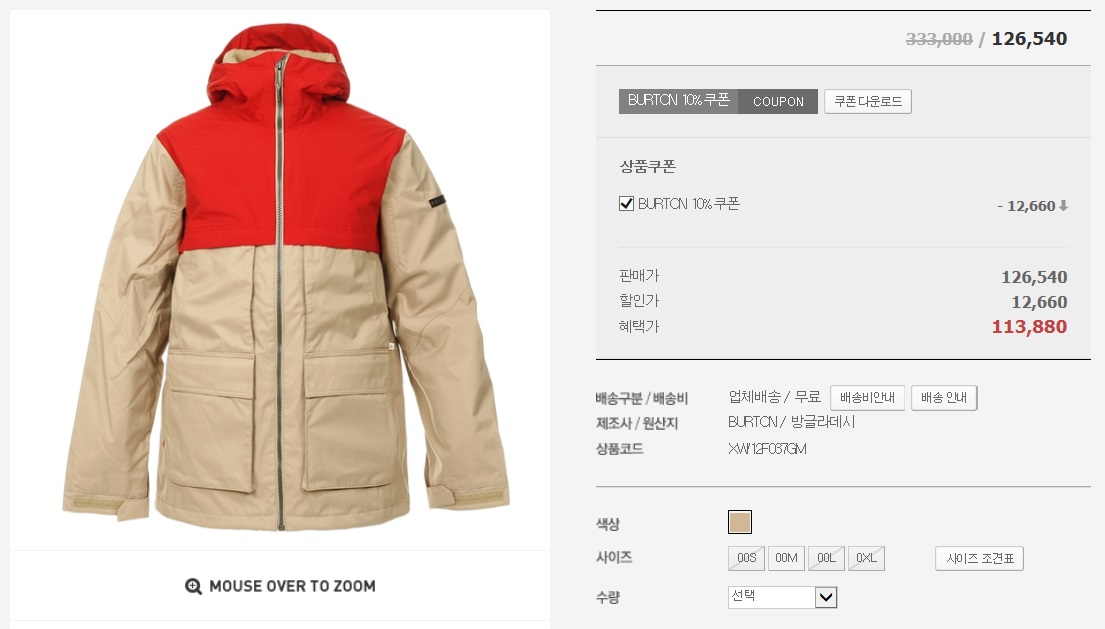Choose the beige color swatch
This screenshot has width=1105, height=629.
pyautogui.click(x=739, y=522)
